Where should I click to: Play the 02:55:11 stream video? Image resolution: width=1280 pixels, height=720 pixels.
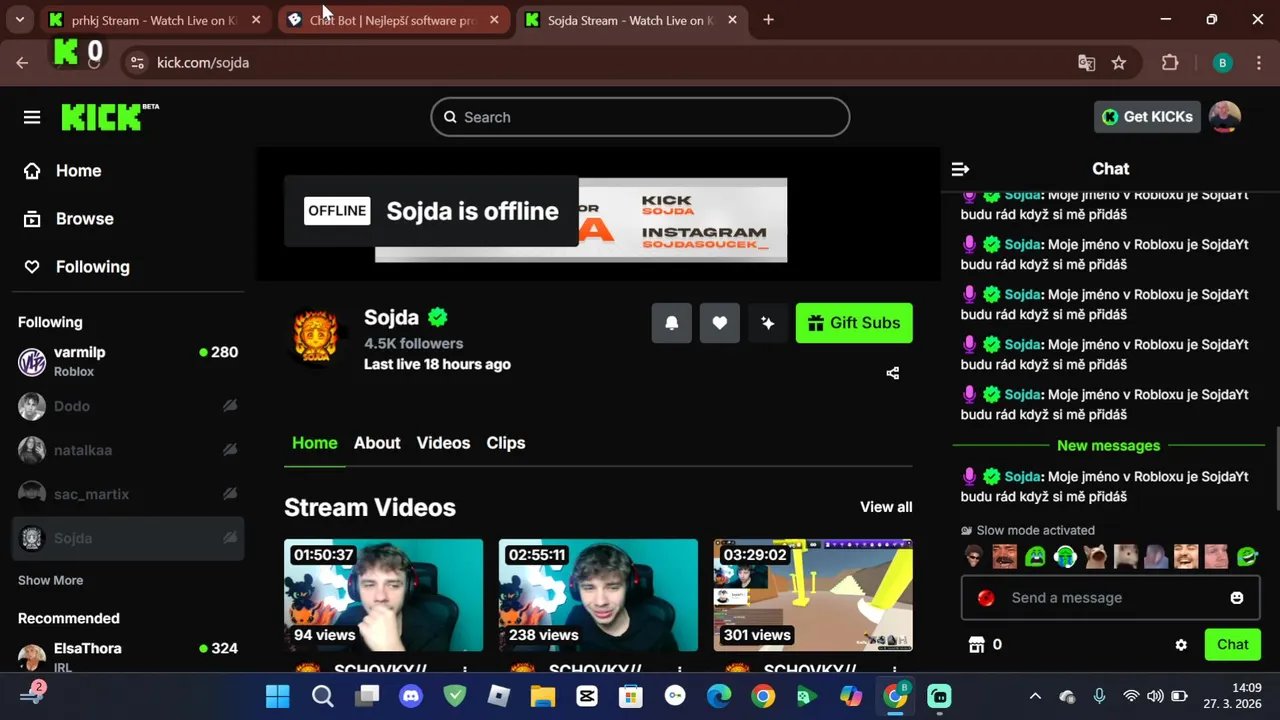tap(598, 595)
